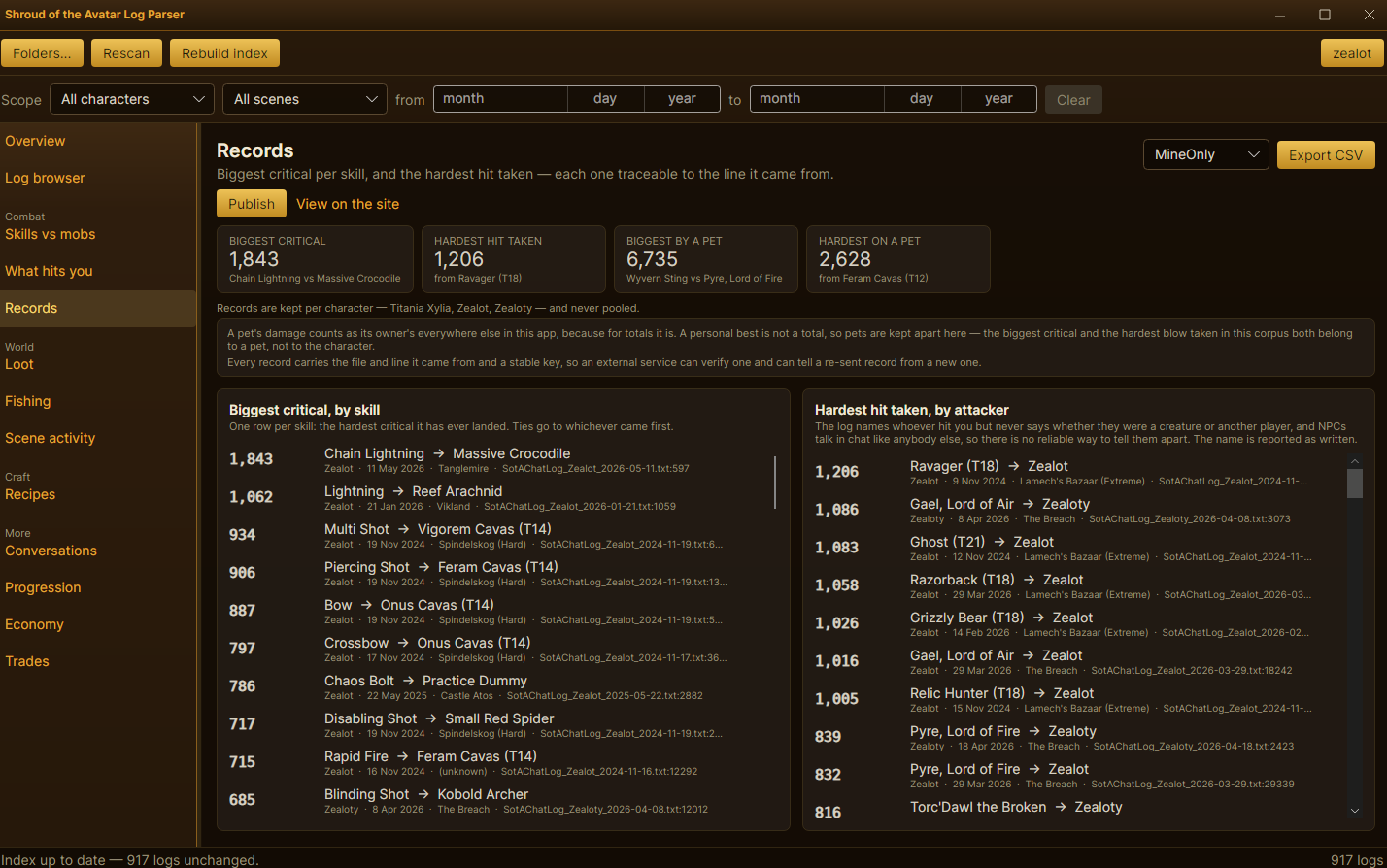Click the Hardest on a Pet card
The image size is (1387, 868).
tap(898, 259)
